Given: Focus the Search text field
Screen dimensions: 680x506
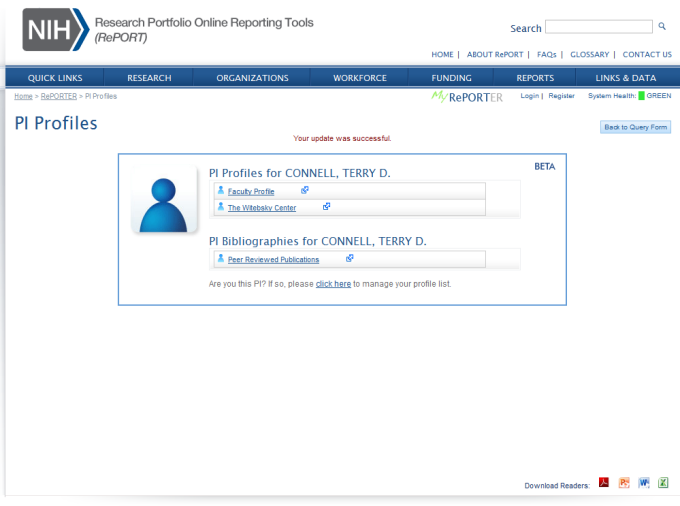Looking at the screenshot, I should pyautogui.click(x=598, y=27).
